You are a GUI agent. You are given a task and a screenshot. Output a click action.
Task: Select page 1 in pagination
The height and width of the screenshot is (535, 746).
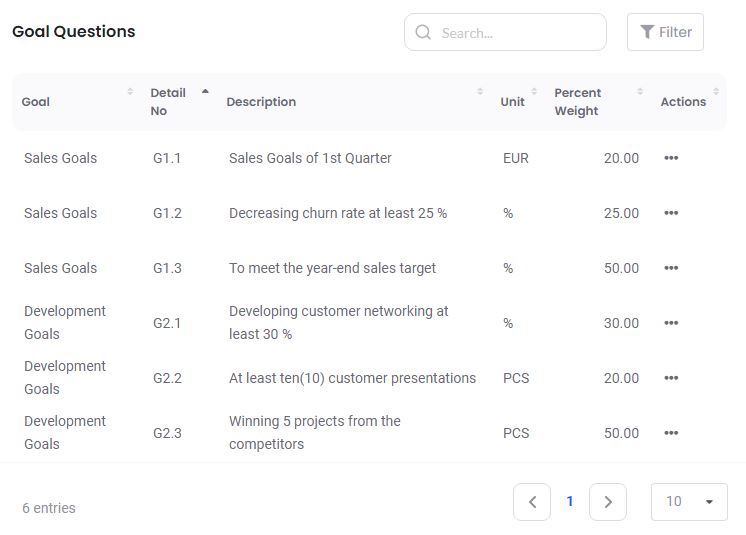pyautogui.click(x=570, y=501)
